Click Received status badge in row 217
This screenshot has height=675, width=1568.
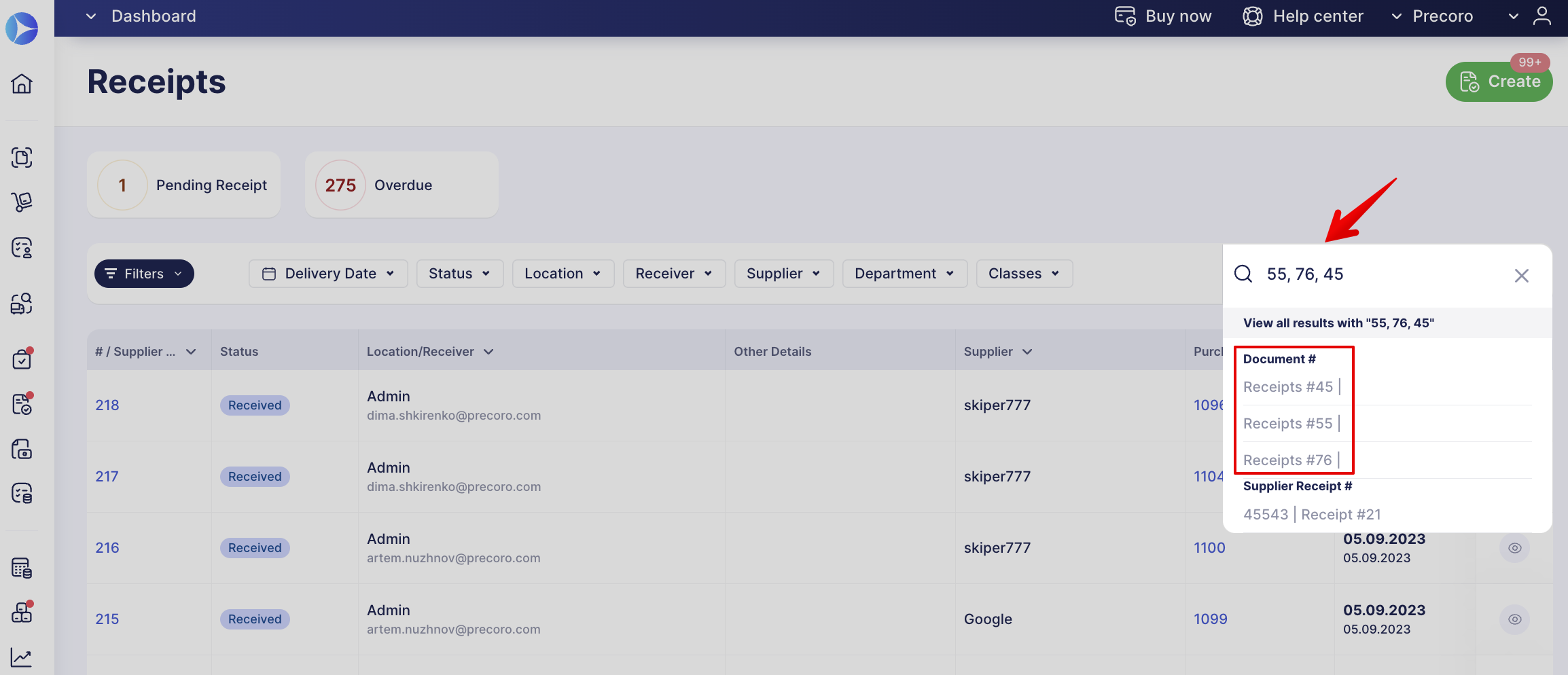(x=255, y=477)
